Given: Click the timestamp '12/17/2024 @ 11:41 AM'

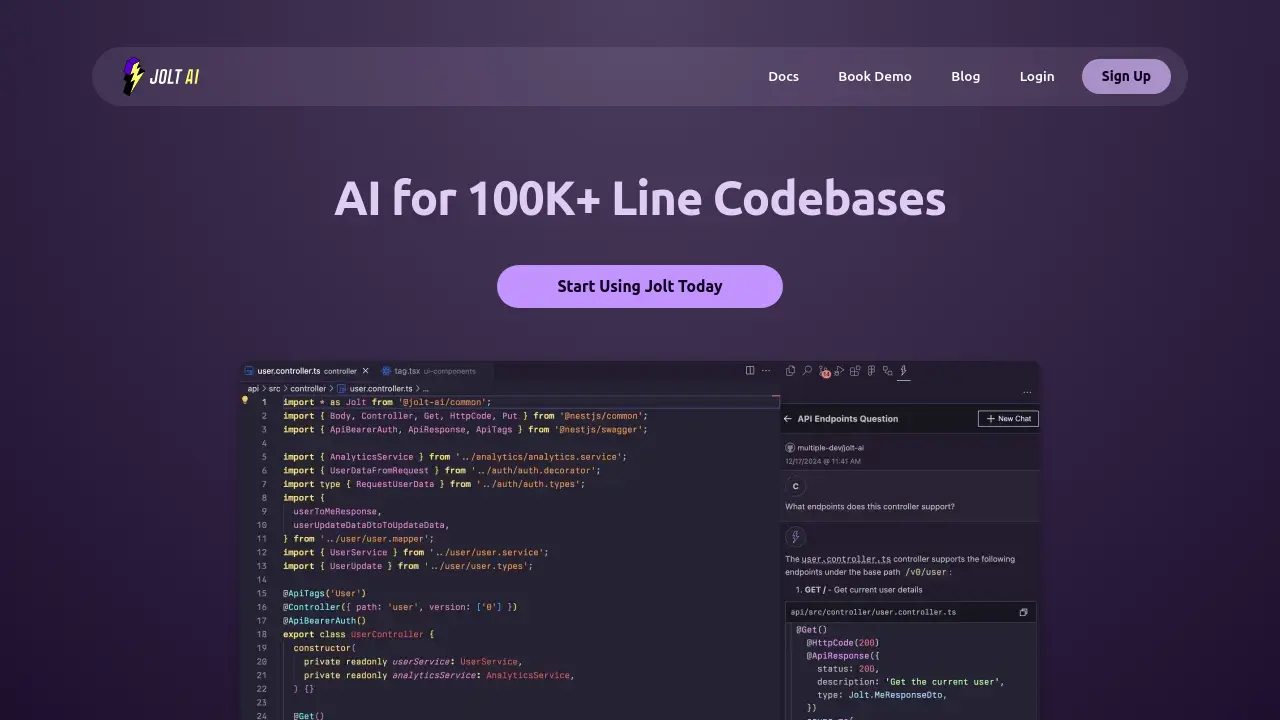Looking at the screenshot, I should click(823, 461).
